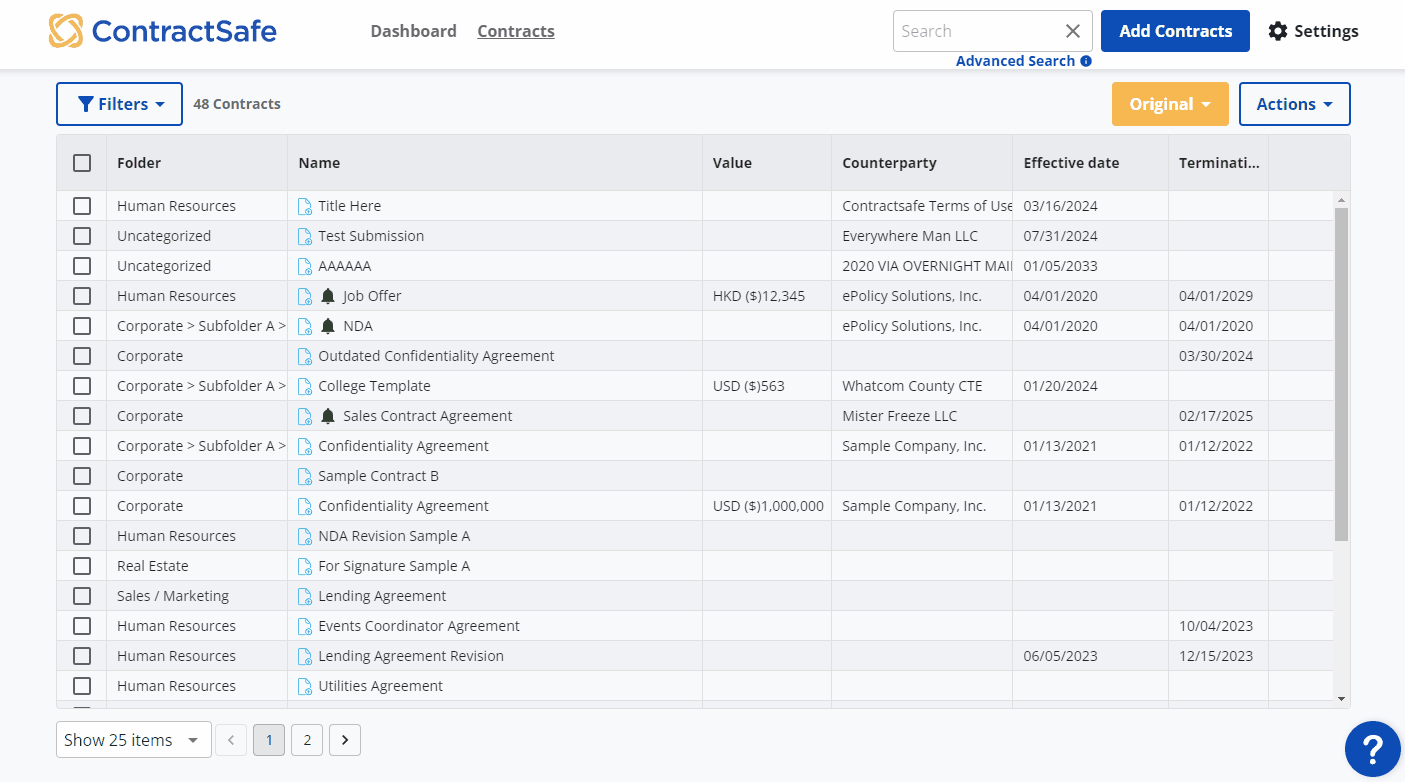Toggle the select-all checkbox in the header
This screenshot has width=1405, height=782.
pos(82,163)
